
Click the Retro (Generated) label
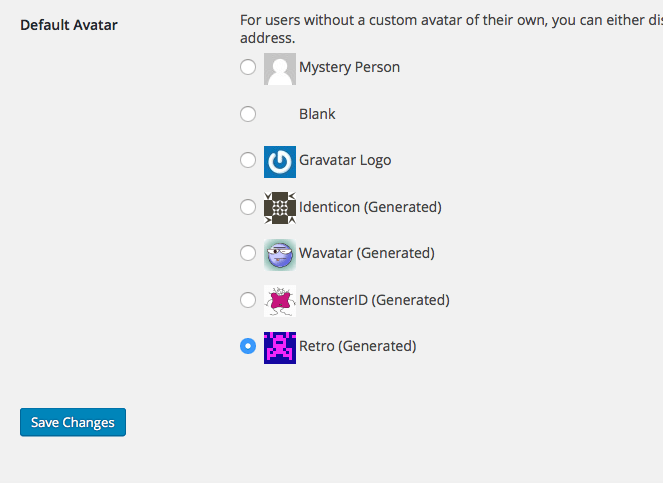pyautogui.click(x=358, y=346)
